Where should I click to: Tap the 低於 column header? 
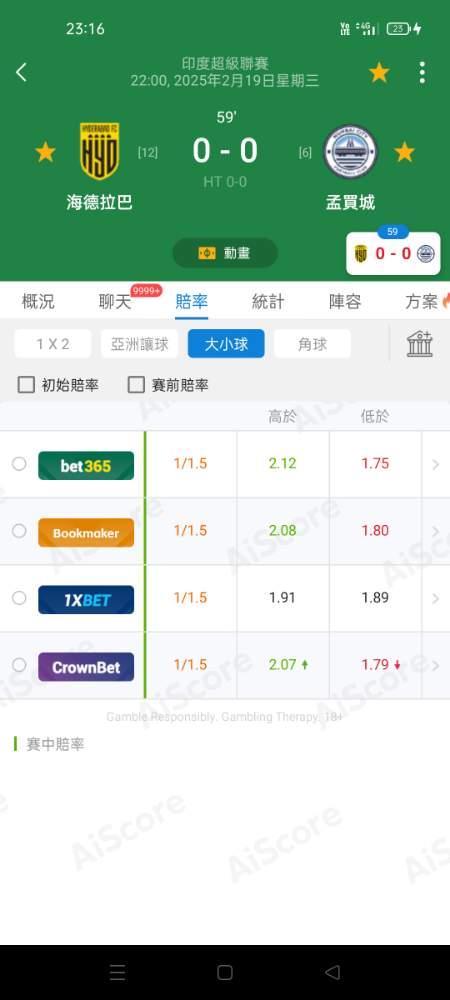375,417
